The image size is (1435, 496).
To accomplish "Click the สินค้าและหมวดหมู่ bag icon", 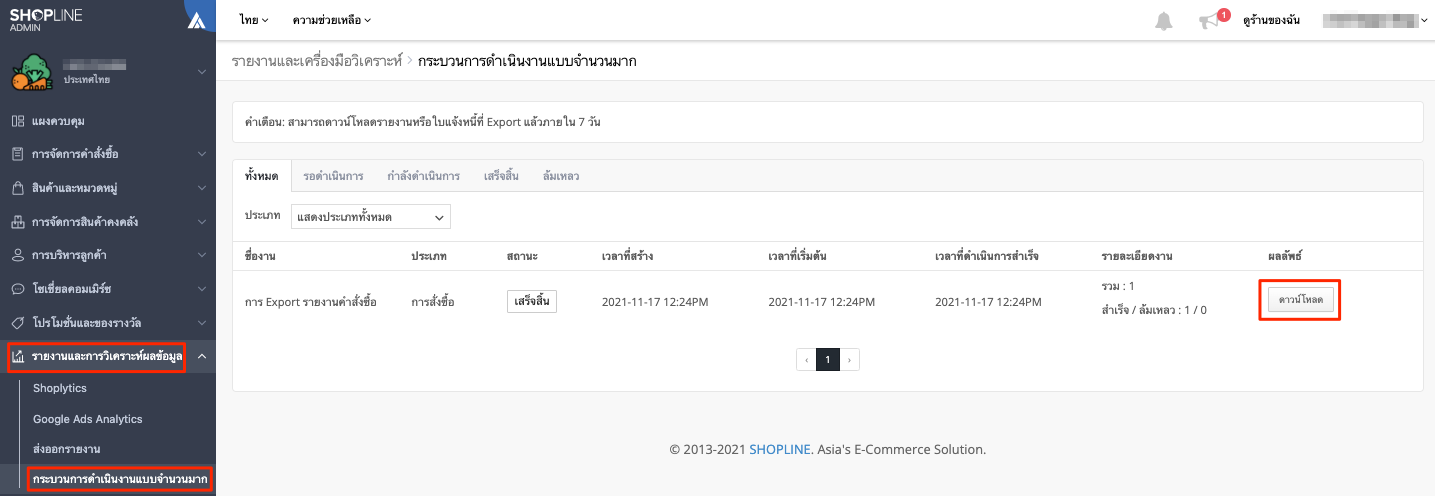I will [18, 188].
